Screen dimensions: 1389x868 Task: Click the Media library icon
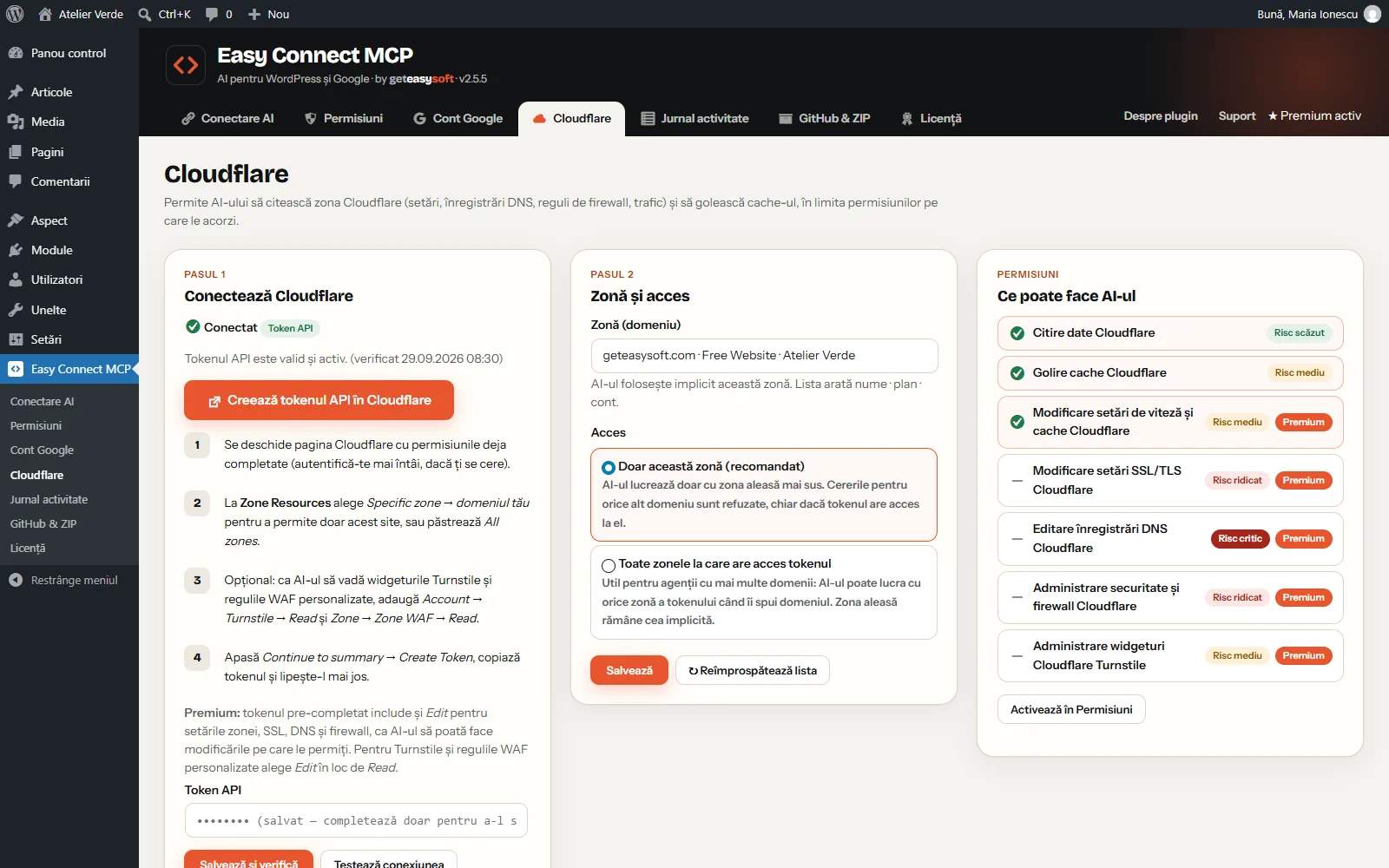[x=16, y=122]
